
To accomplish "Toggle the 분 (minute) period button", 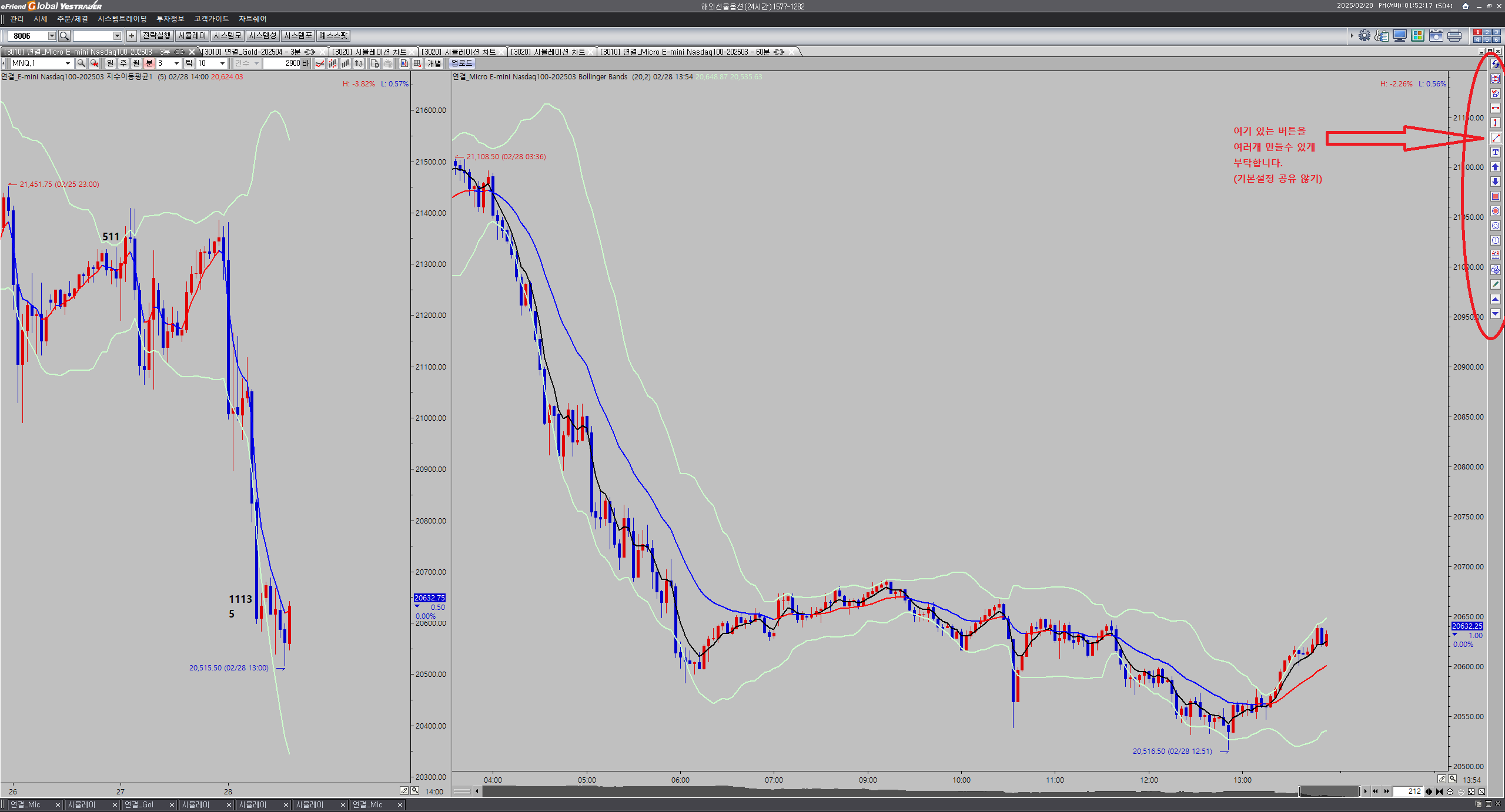I will coord(149,63).
